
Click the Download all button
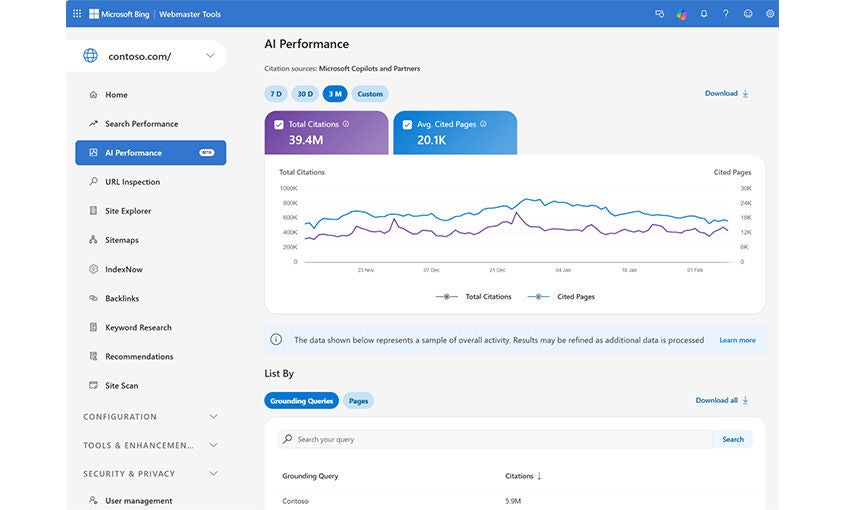tap(721, 400)
